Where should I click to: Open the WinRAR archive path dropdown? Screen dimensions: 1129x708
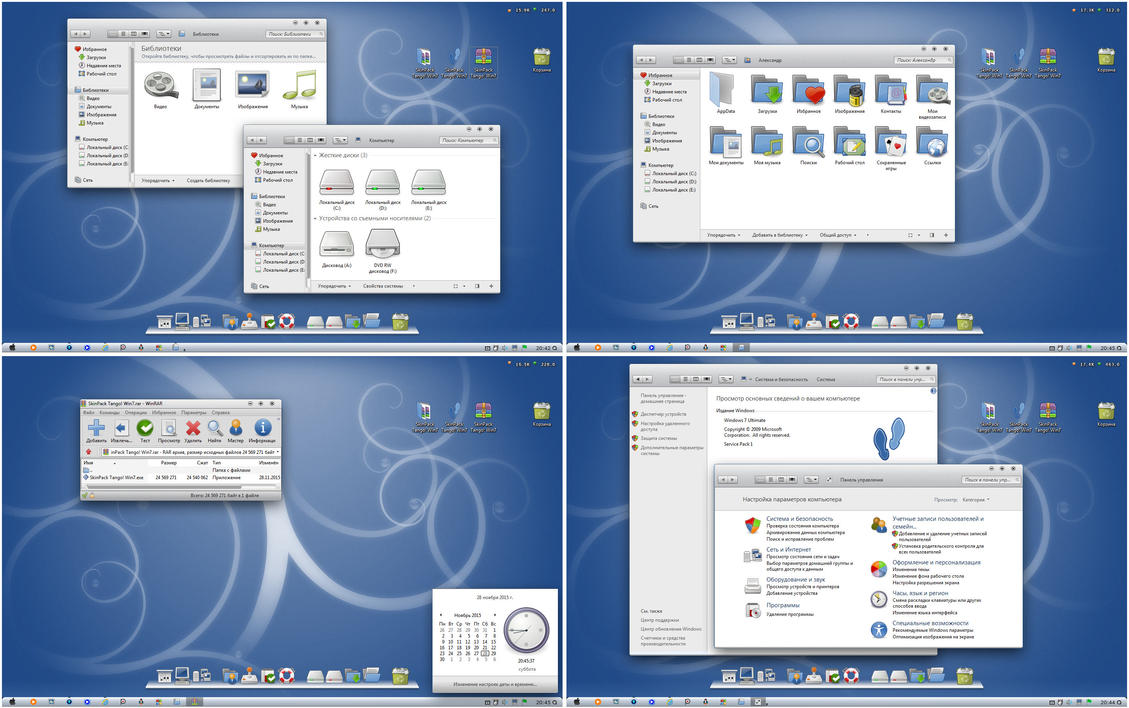click(277, 452)
